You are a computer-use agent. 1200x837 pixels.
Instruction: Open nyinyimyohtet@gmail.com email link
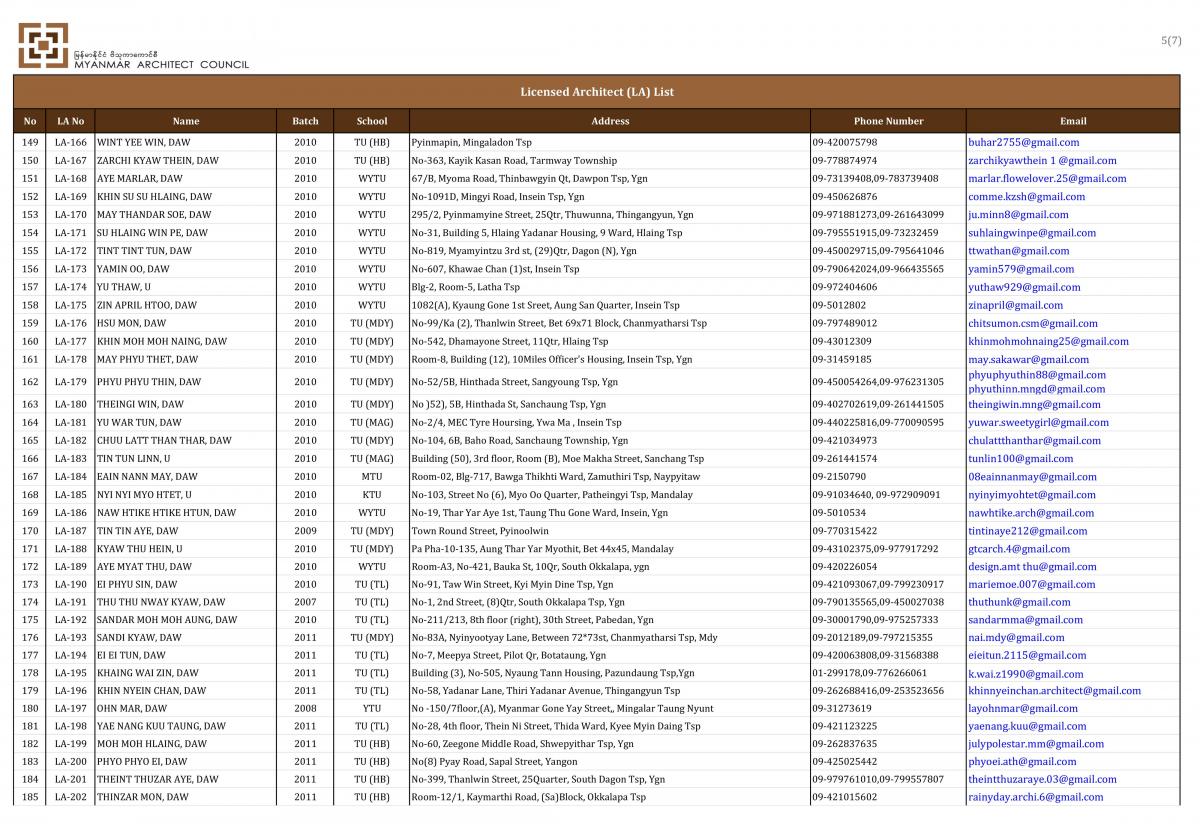[1032, 494]
